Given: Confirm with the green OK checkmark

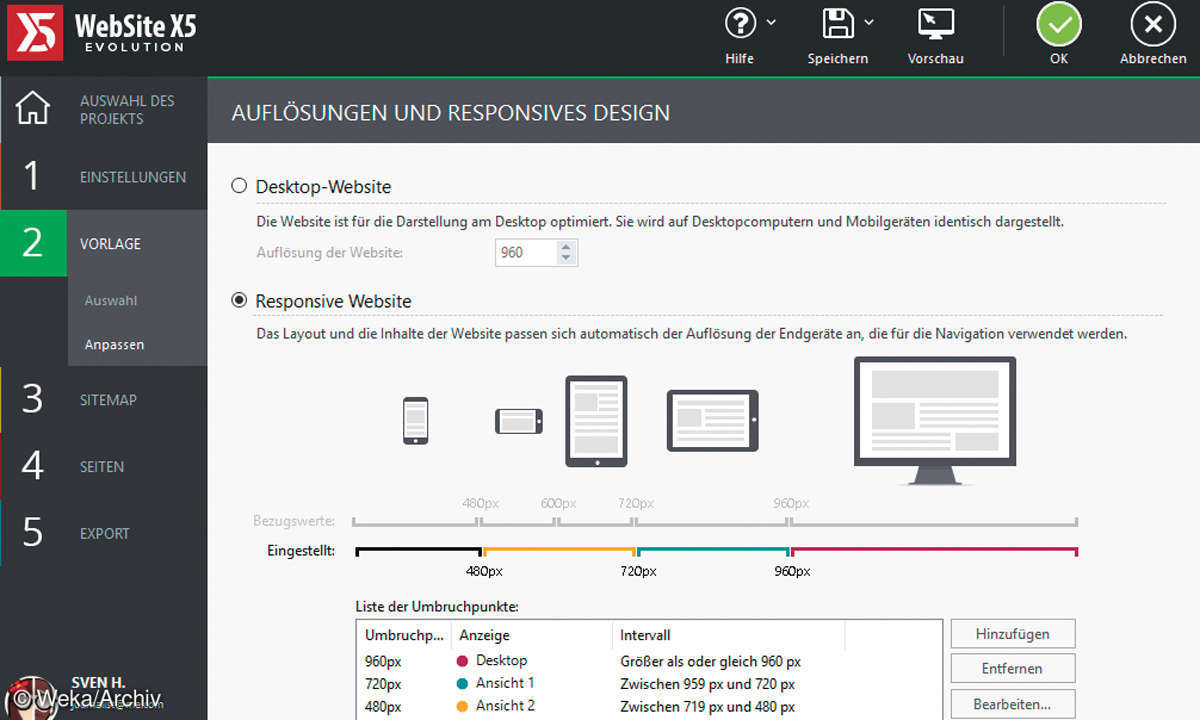Looking at the screenshot, I should [x=1059, y=24].
